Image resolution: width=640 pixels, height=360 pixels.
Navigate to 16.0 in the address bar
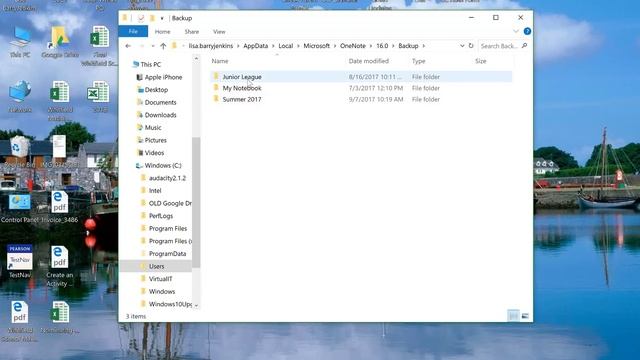coord(382,46)
